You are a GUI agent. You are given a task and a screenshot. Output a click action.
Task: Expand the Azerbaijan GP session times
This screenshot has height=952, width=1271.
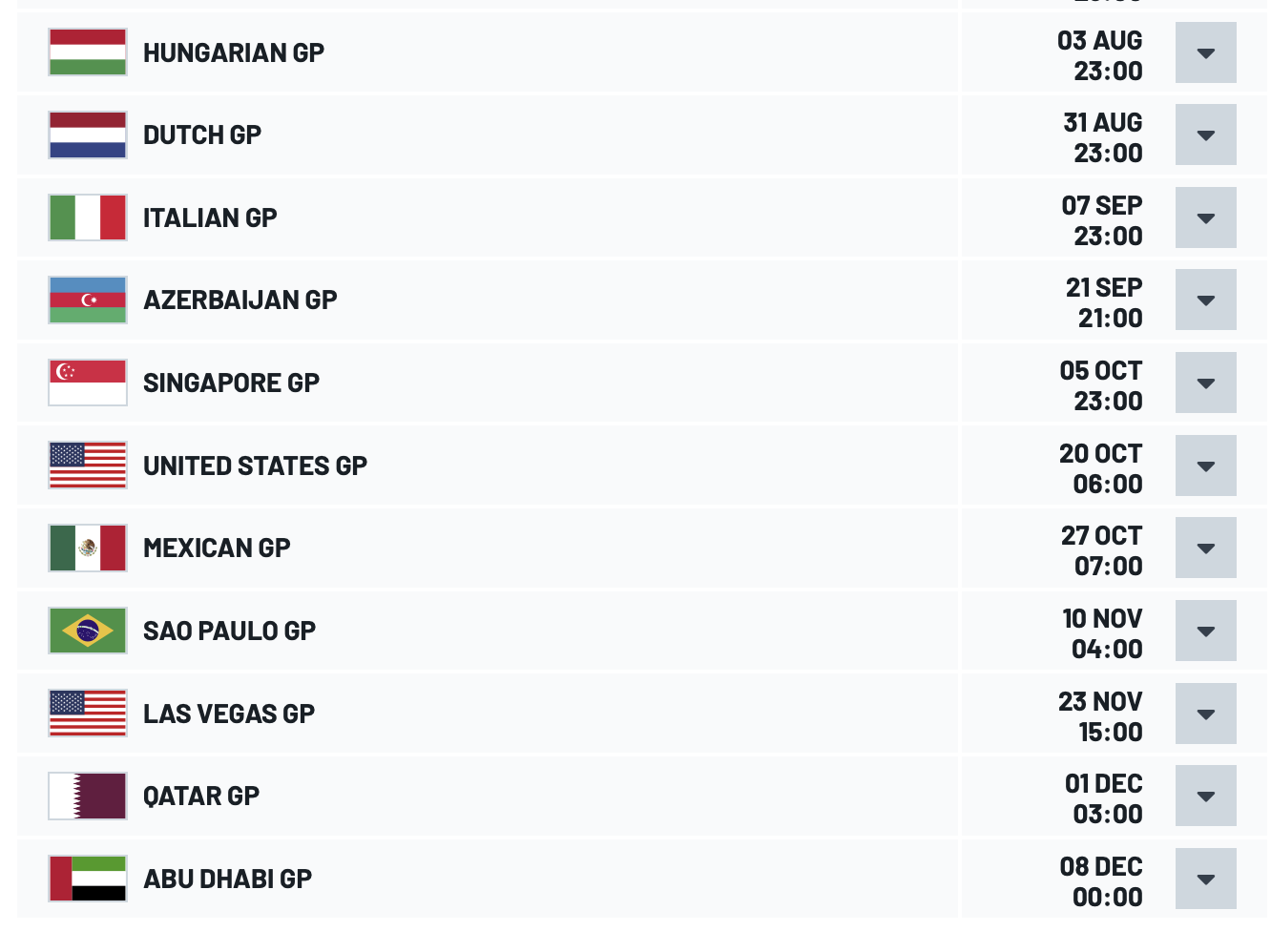point(1206,300)
